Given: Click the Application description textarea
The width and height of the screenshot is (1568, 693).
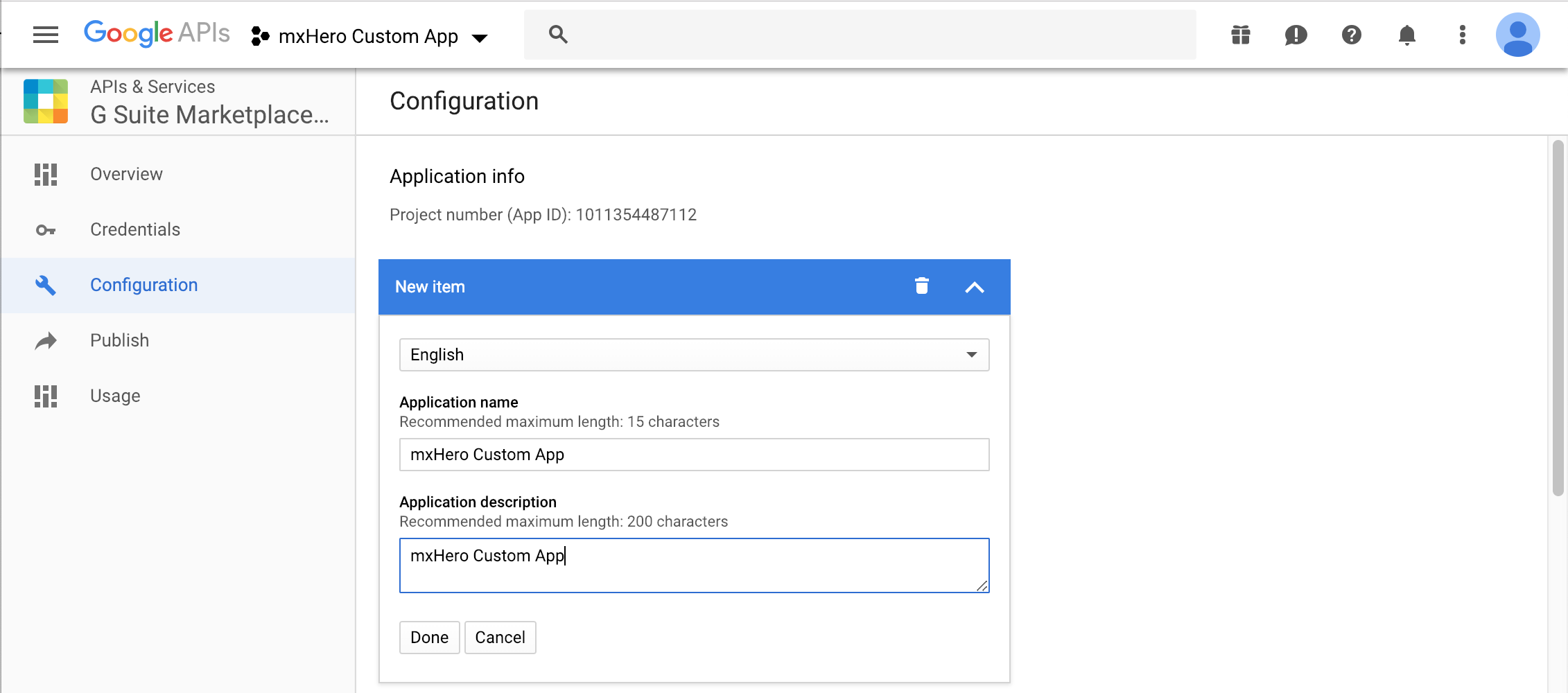Looking at the screenshot, I should [x=695, y=565].
